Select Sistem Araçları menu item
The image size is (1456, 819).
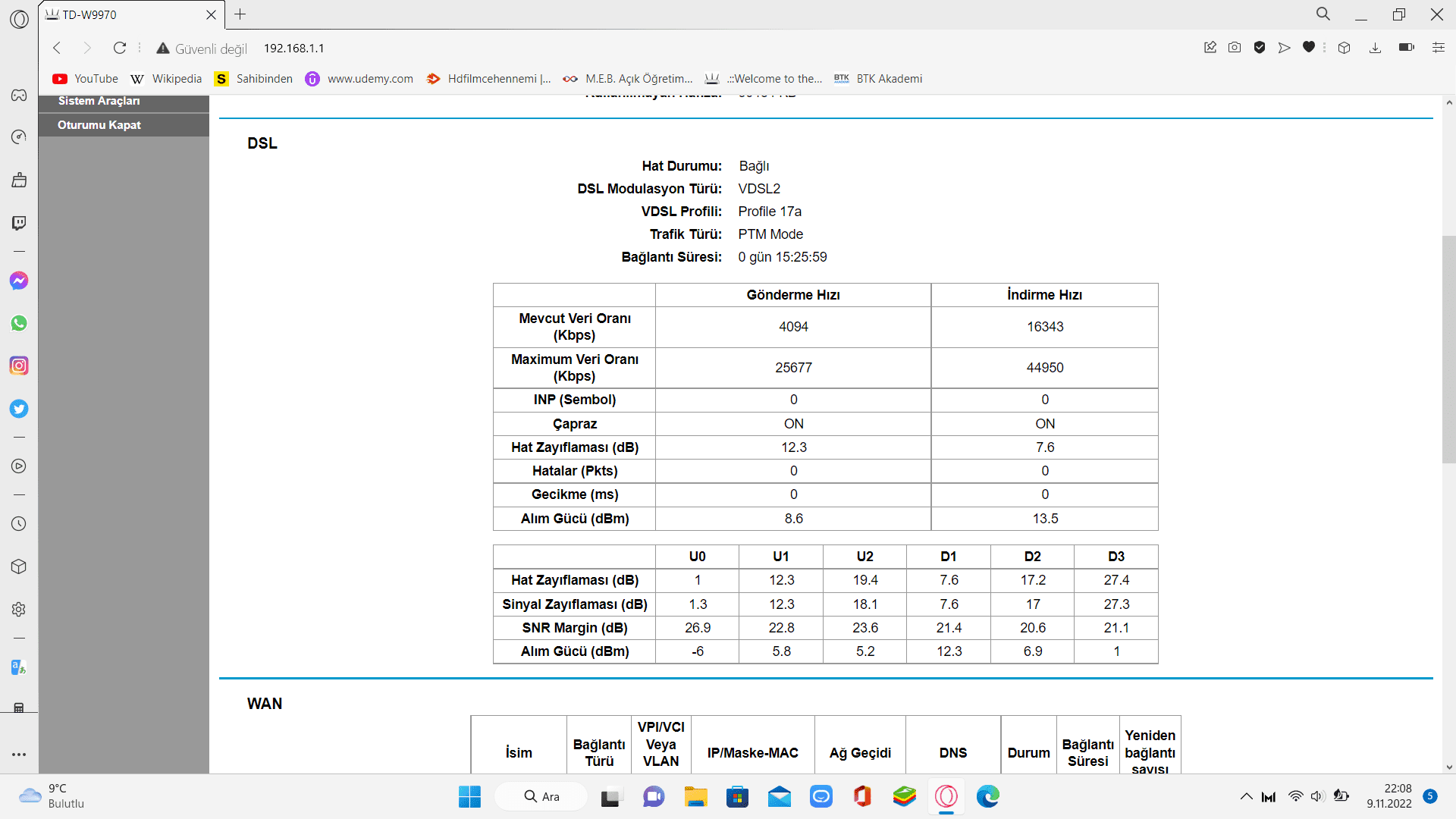[99, 102]
